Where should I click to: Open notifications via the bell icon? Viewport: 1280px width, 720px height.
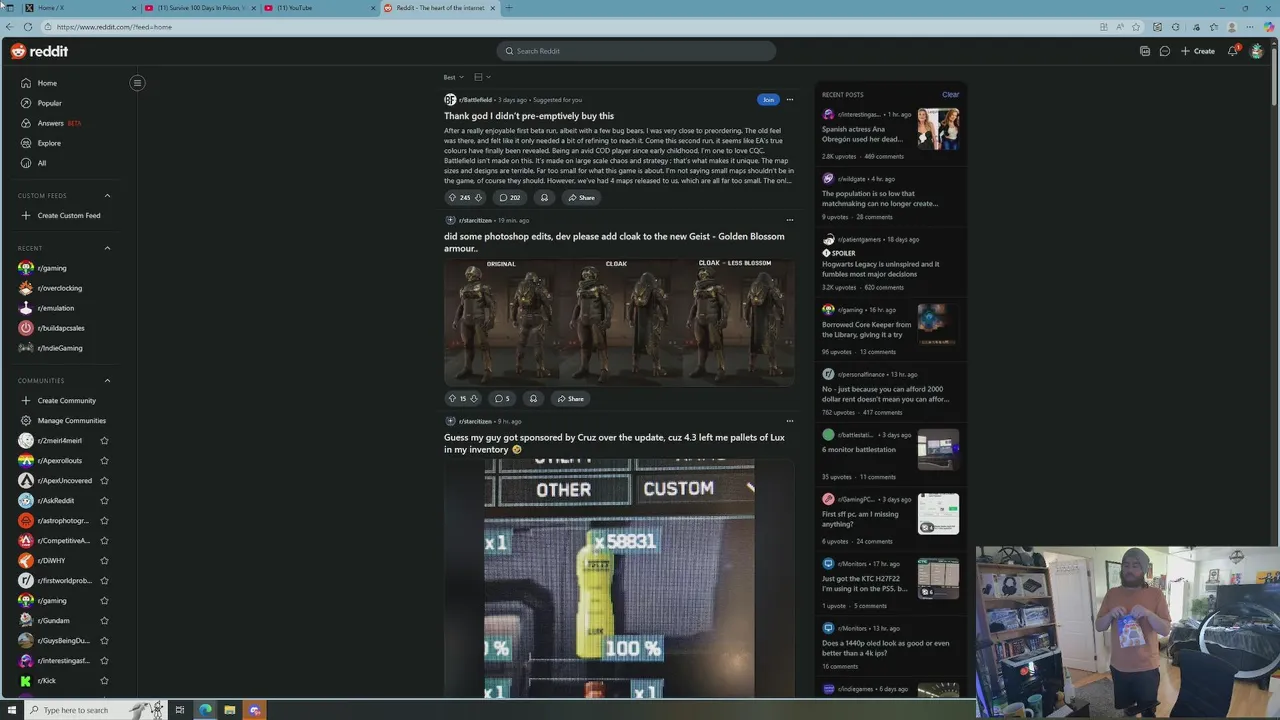coord(1233,51)
